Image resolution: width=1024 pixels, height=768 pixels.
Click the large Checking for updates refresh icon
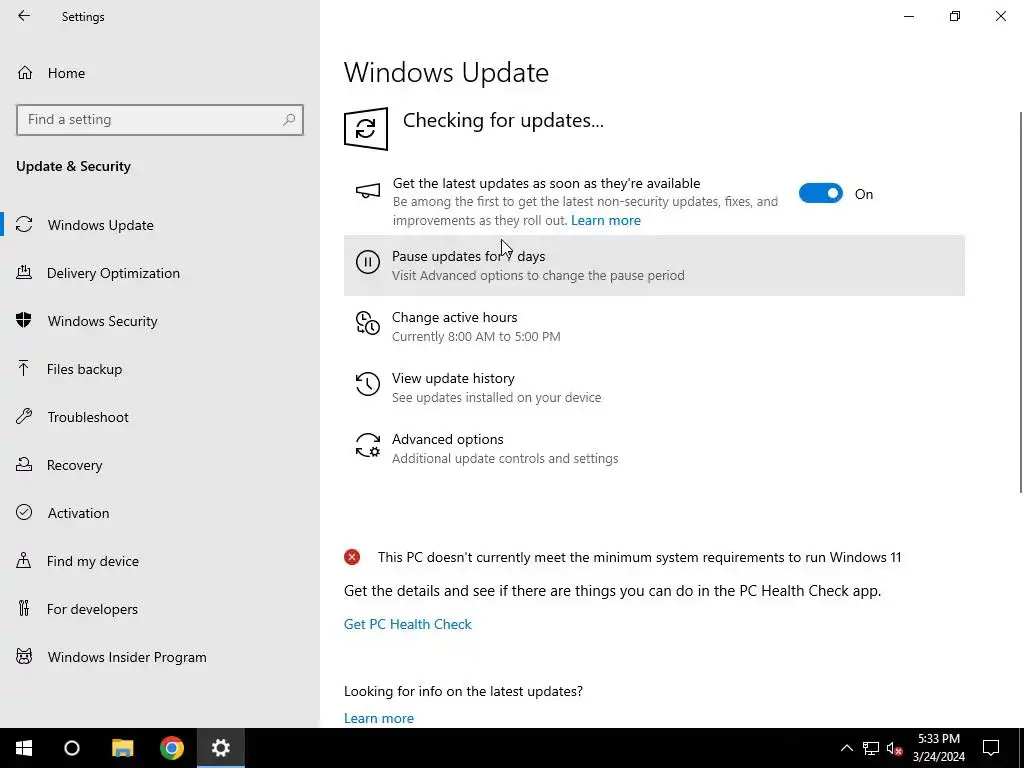(x=366, y=129)
